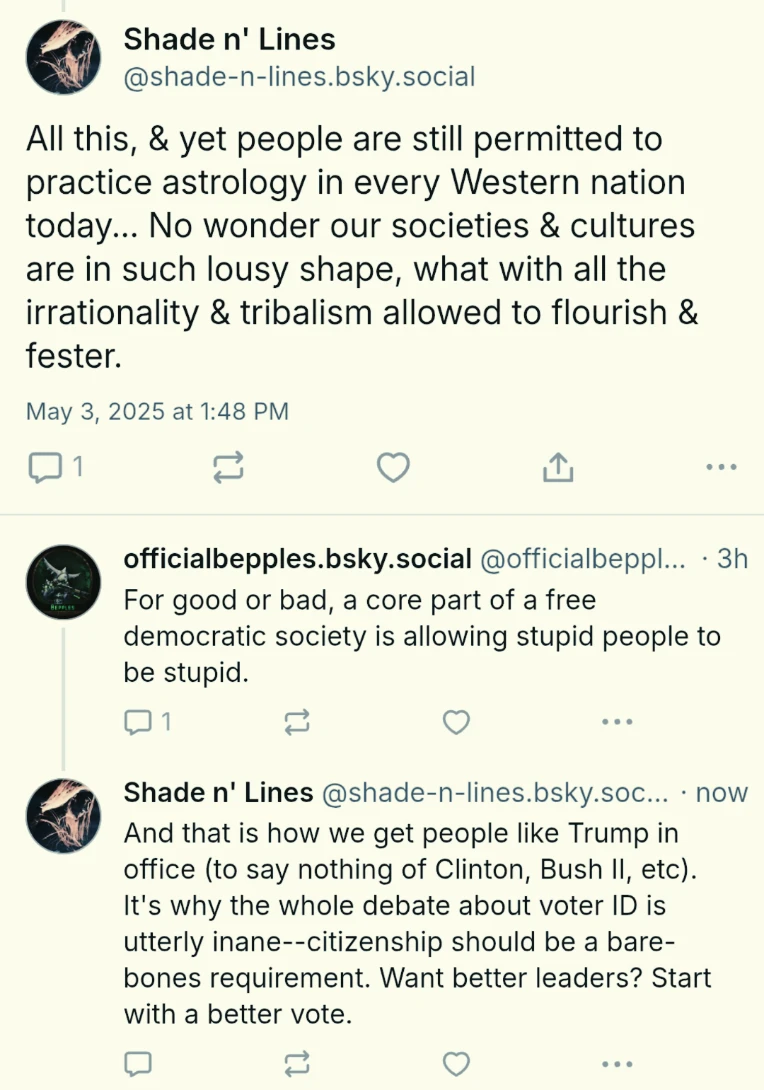Reply to officialbepples comment

coord(147,722)
